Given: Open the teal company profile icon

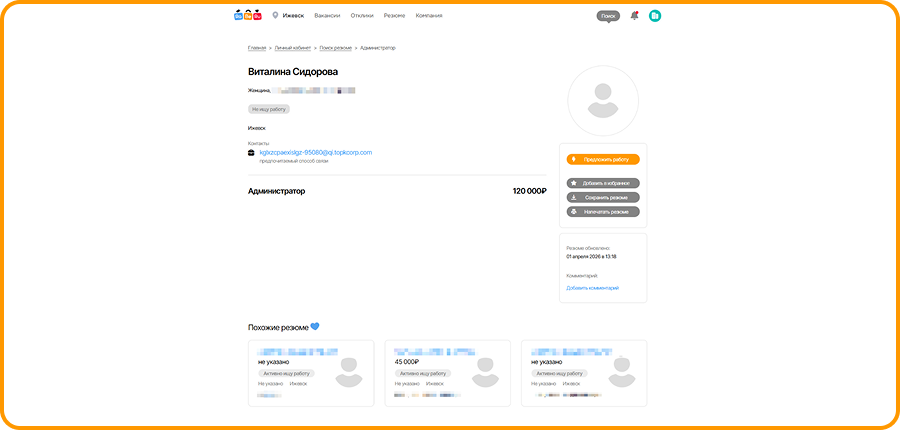Looking at the screenshot, I should [x=655, y=16].
